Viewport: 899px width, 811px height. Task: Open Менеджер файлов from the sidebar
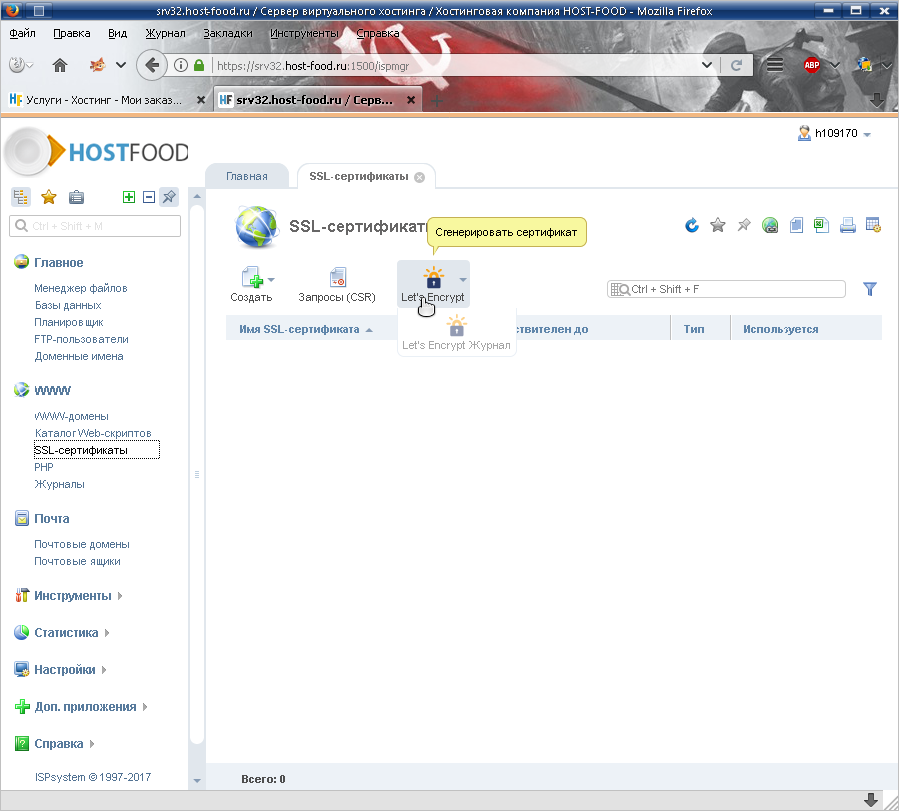80,288
